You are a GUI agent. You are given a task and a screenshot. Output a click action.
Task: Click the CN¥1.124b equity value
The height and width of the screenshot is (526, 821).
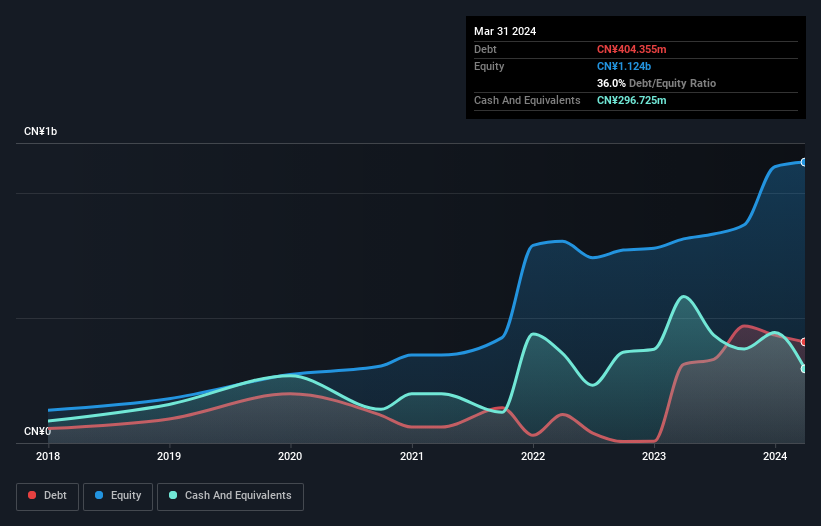coord(624,66)
